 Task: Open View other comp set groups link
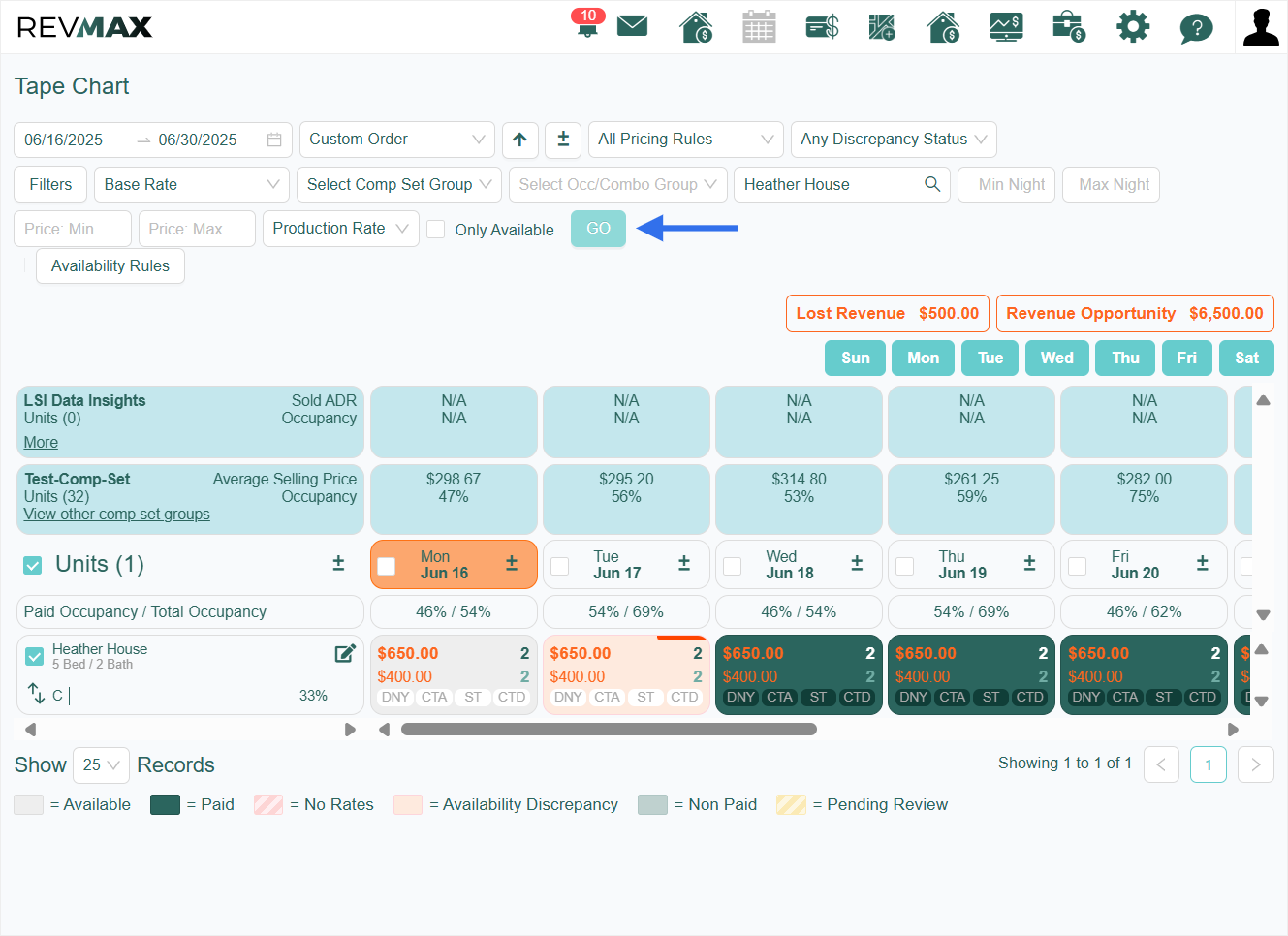(116, 515)
